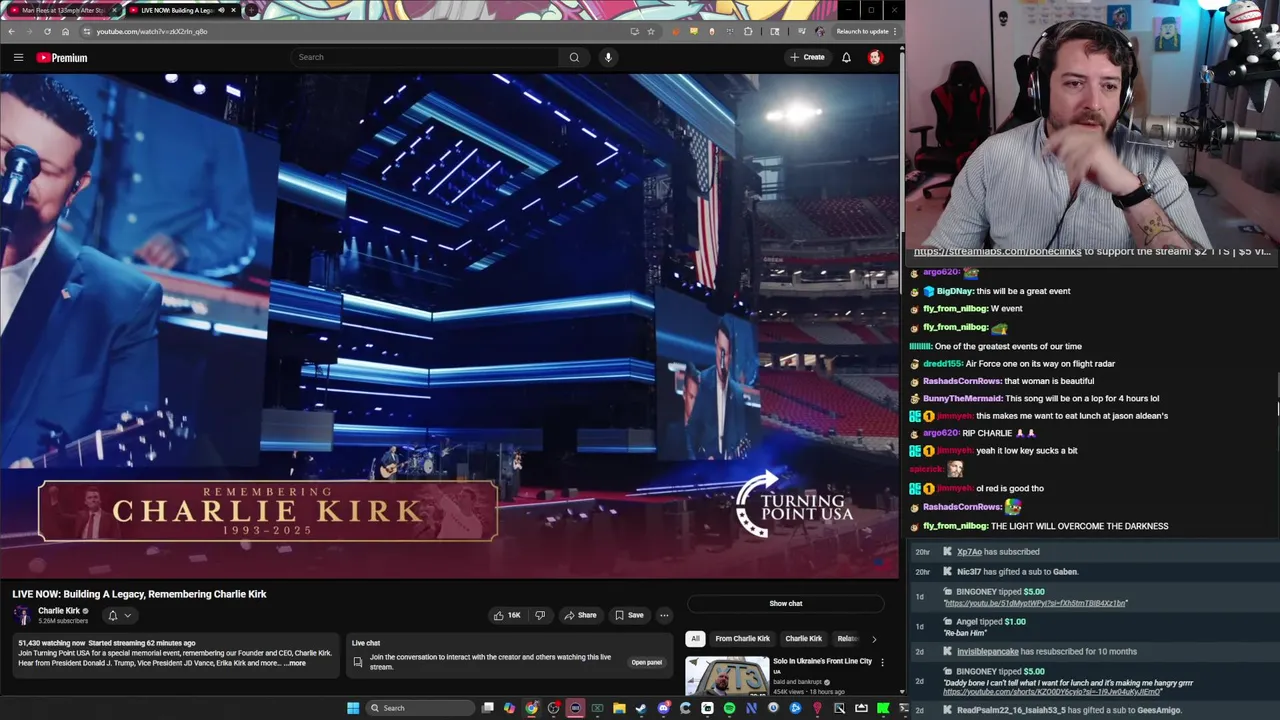Click in the YouTube search field
The image size is (1280, 720).
425,57
